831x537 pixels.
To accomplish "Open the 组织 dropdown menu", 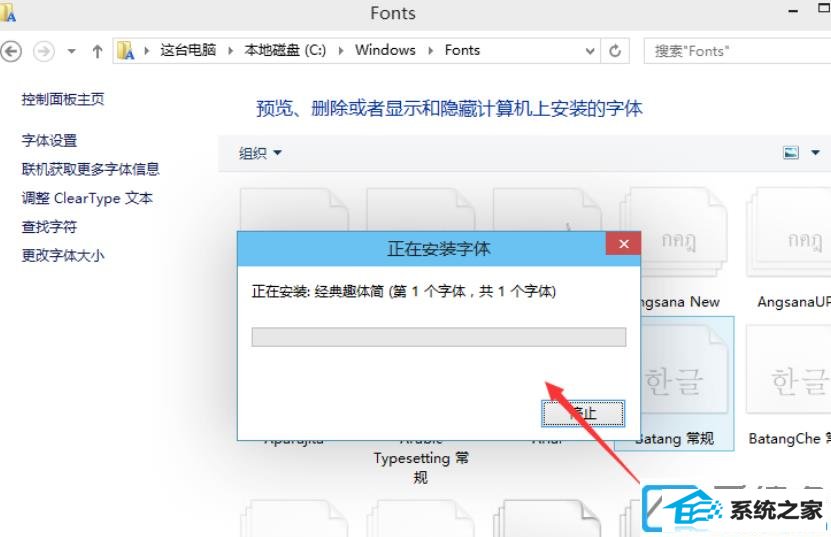I will [260, 153].
